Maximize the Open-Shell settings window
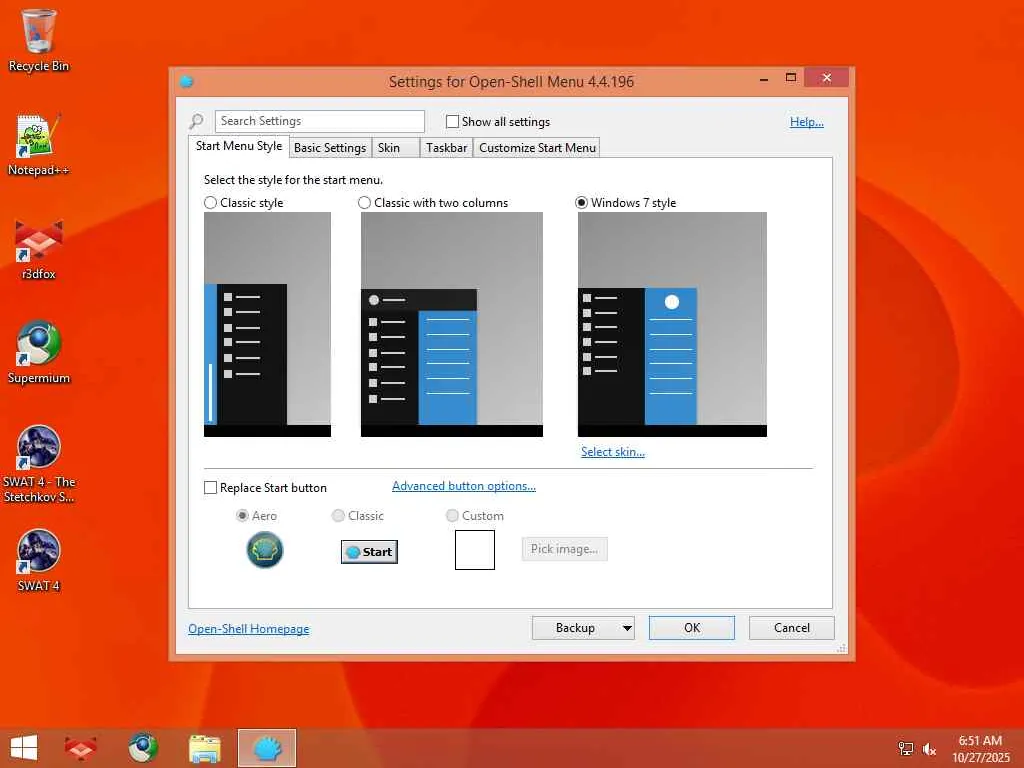This screenshot has height=768, width=1024. pos(790,78)
